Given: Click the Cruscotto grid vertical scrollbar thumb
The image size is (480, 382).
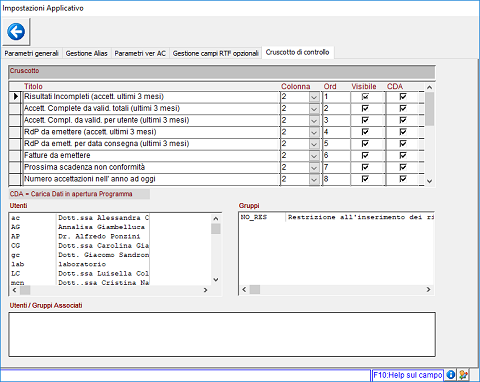Looking at the screenshot, I should (430, 109).
